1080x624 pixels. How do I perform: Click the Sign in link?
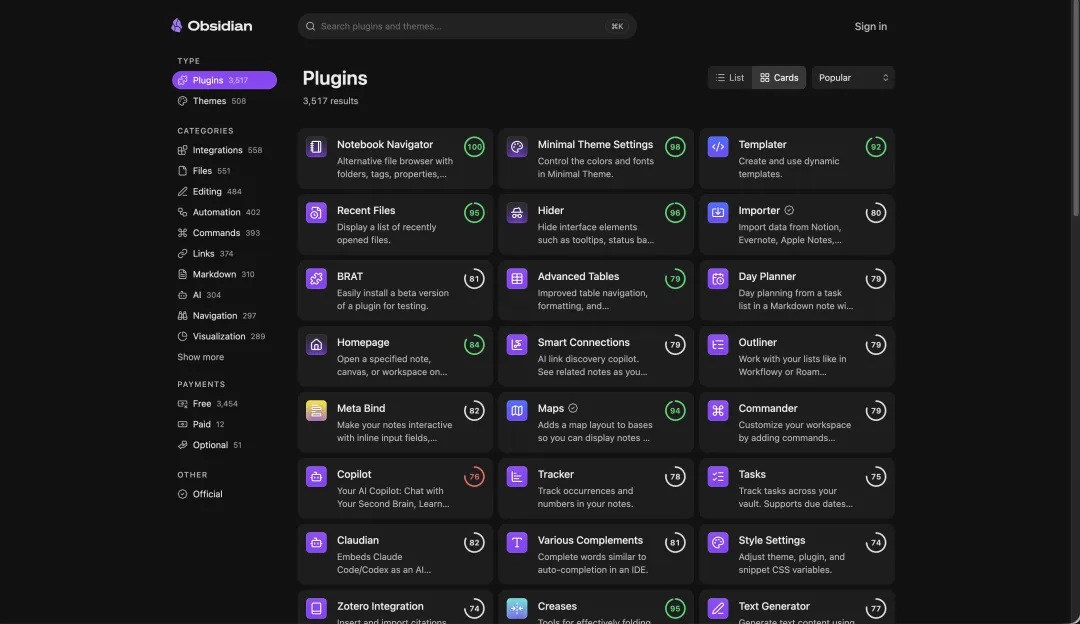(x=871, y=26)
